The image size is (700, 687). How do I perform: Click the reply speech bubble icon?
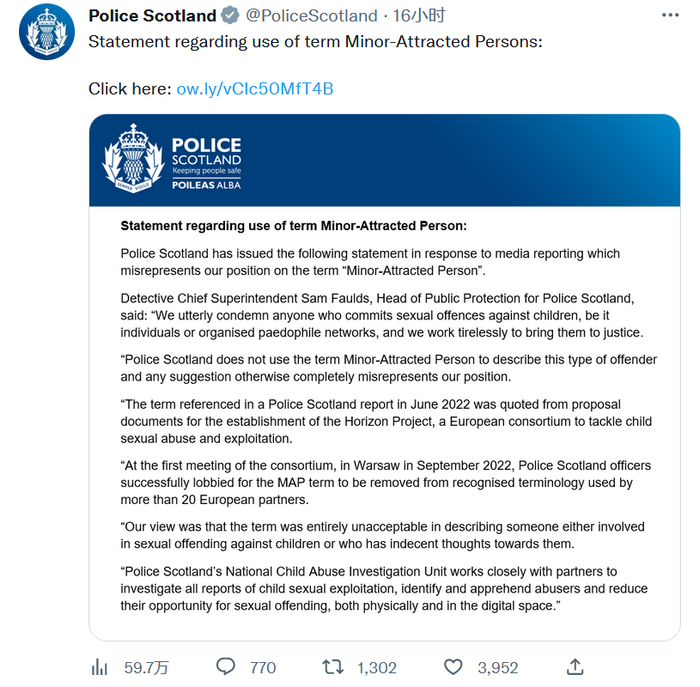pos(226,666)
